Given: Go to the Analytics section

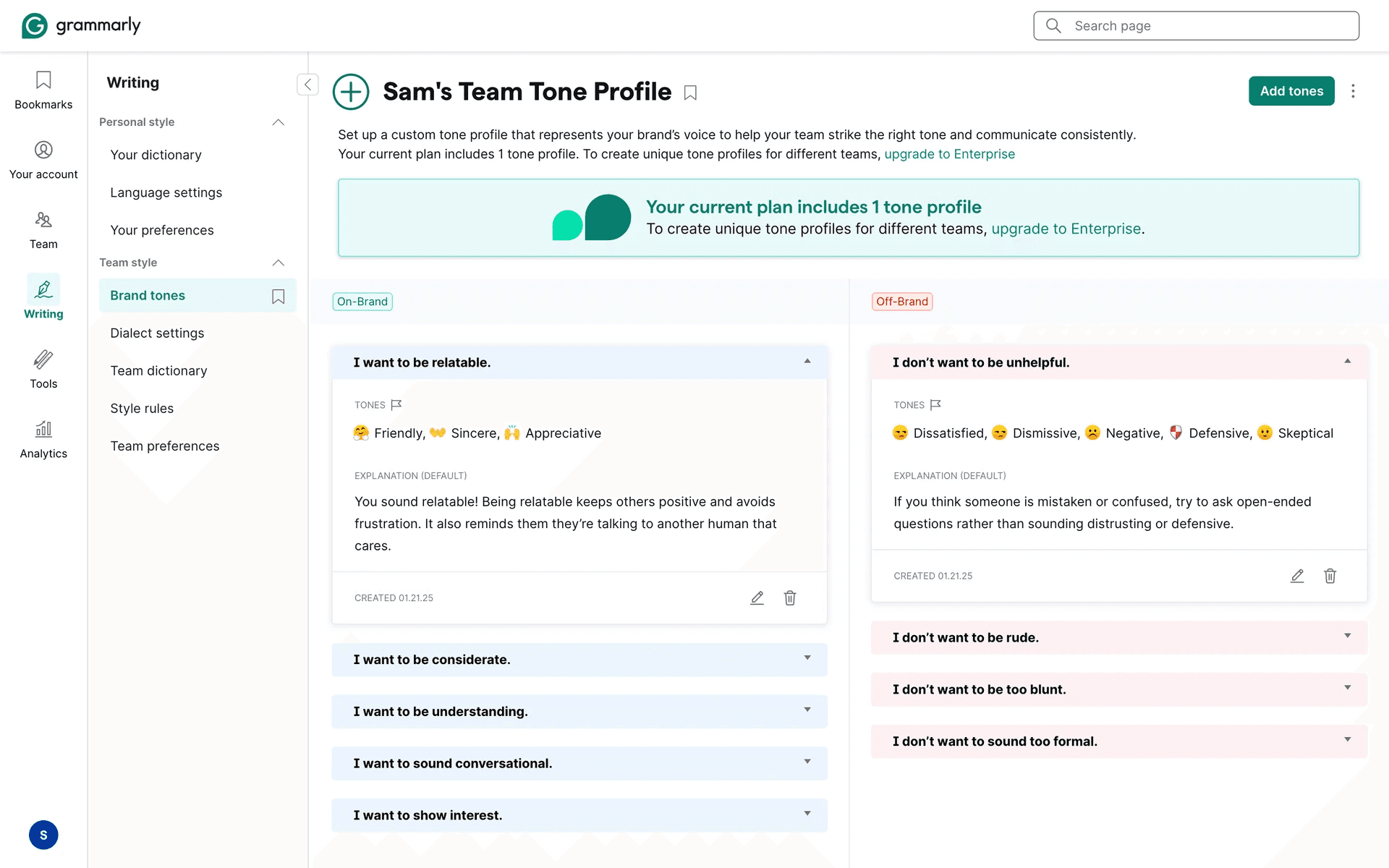Looking at the screenshot, I should [x=43, y=439].
